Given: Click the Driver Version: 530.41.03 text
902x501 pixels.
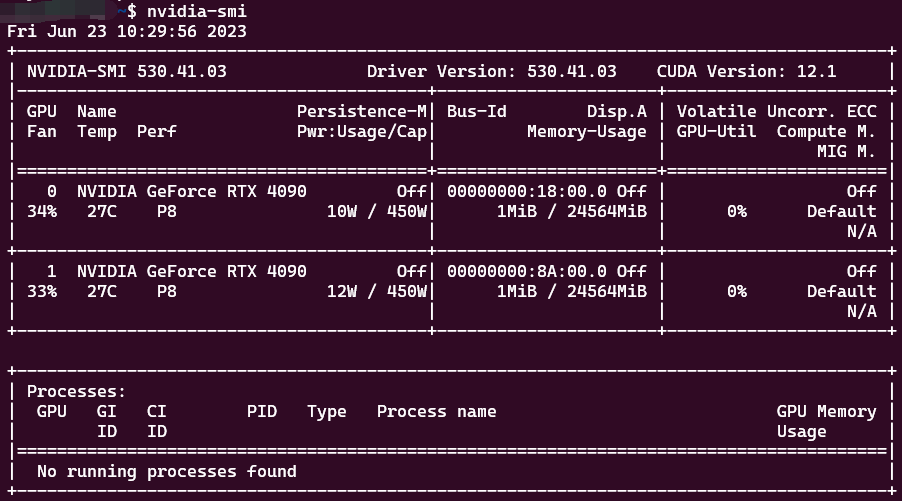Looking at the screenshot, I should tap(492, 71).
